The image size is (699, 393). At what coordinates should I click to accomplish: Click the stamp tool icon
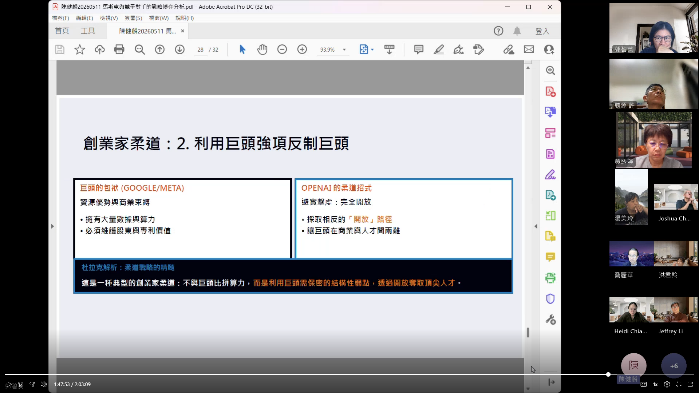coord(478,49)
